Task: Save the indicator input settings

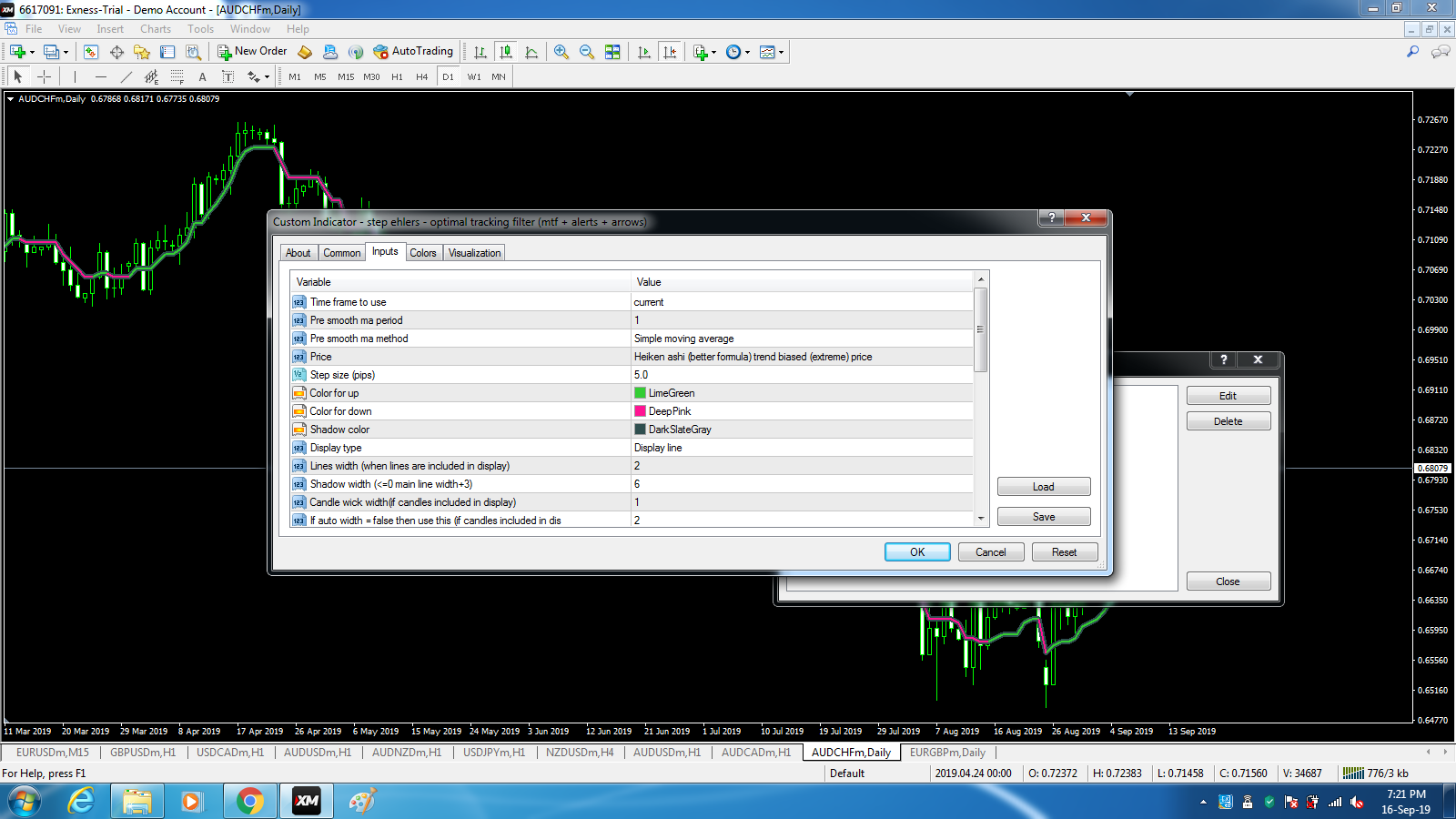Action: click(1044, 517)
